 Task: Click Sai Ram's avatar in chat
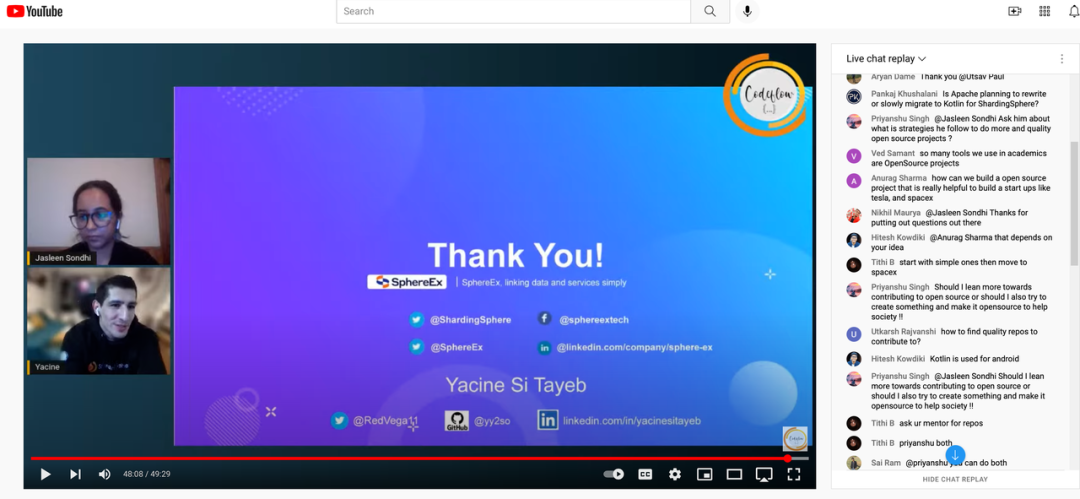click(x=854, y=463)
